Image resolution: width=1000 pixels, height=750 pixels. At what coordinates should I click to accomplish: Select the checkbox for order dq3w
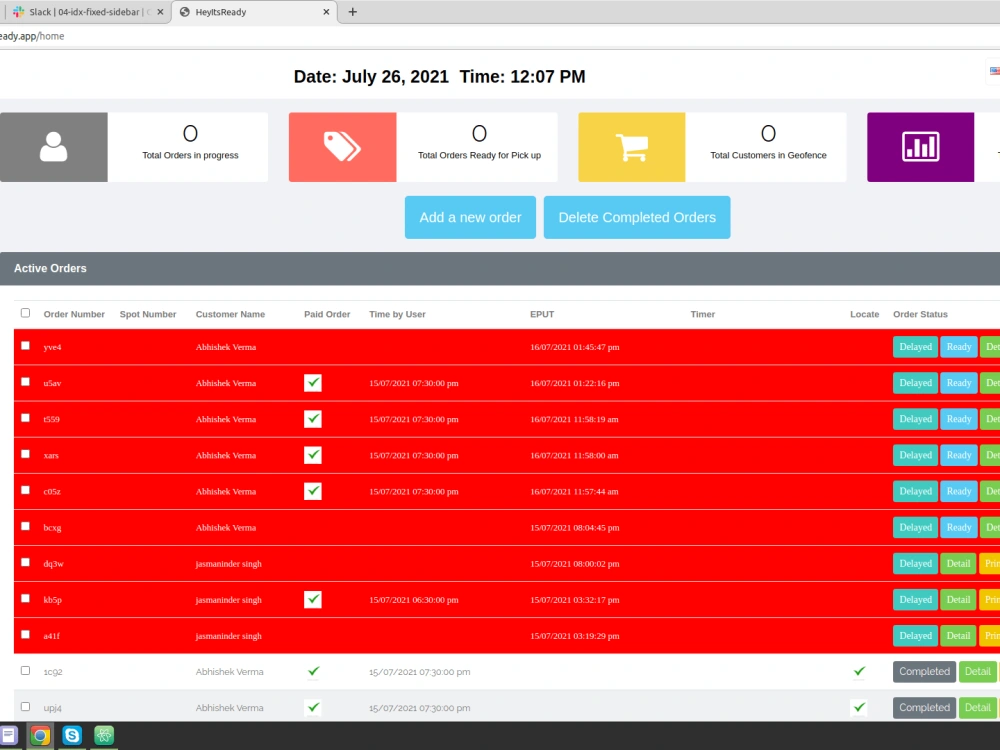click(26, 562)
